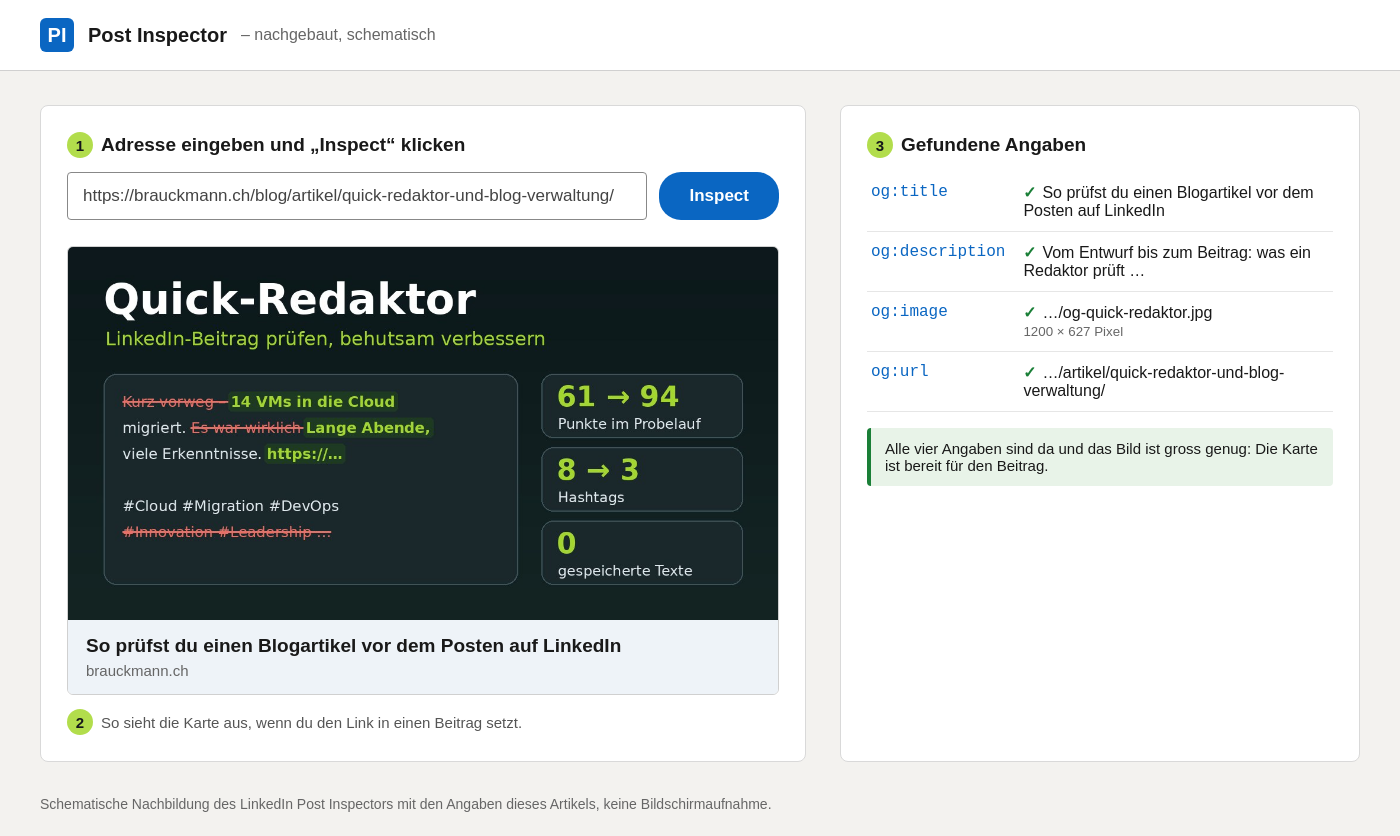Screen dimensions: 1400x836
Task: Click the footer note 'Schematische Nachbildung'
Action: point(405,804)
